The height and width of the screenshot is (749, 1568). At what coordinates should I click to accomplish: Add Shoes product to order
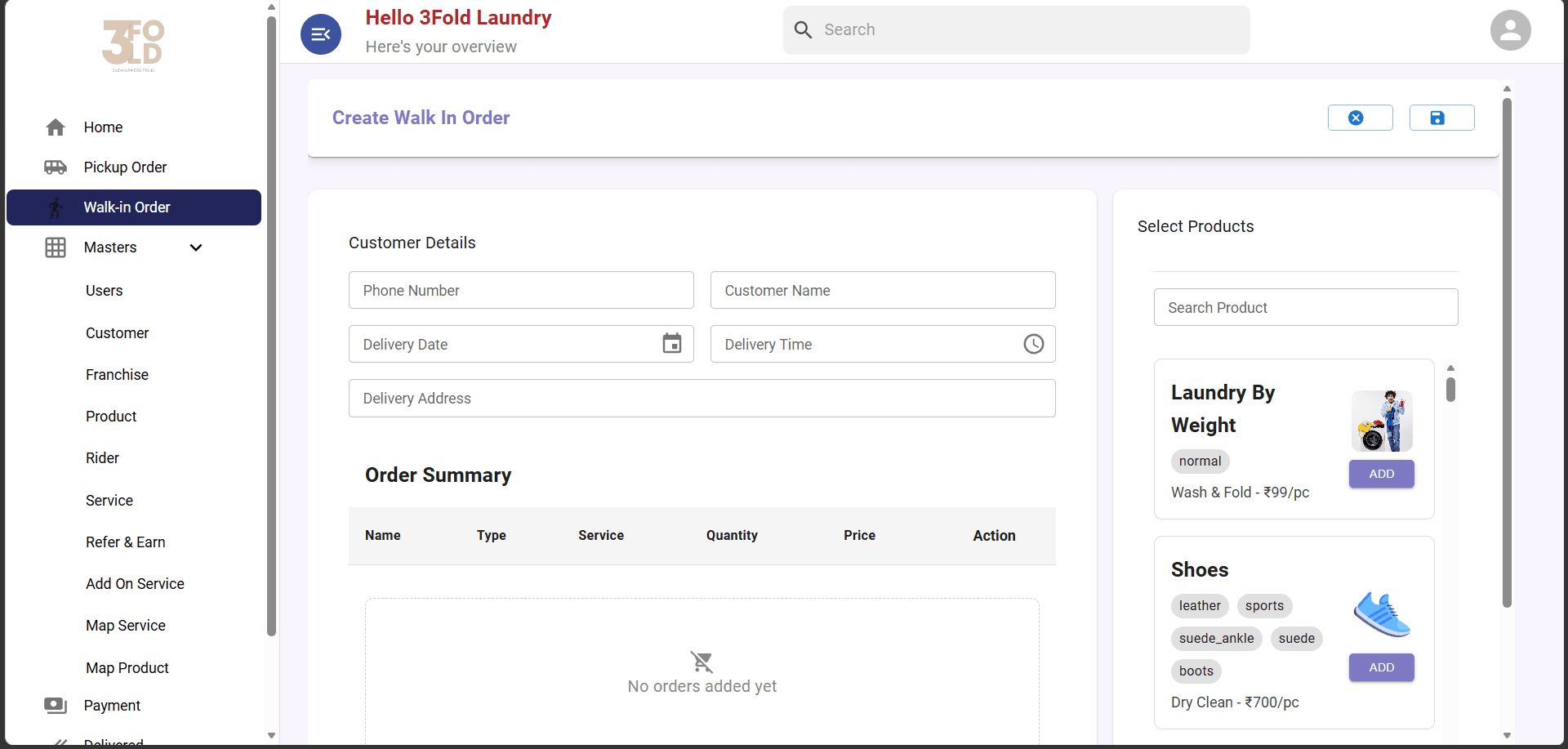tap(1381, 667)
